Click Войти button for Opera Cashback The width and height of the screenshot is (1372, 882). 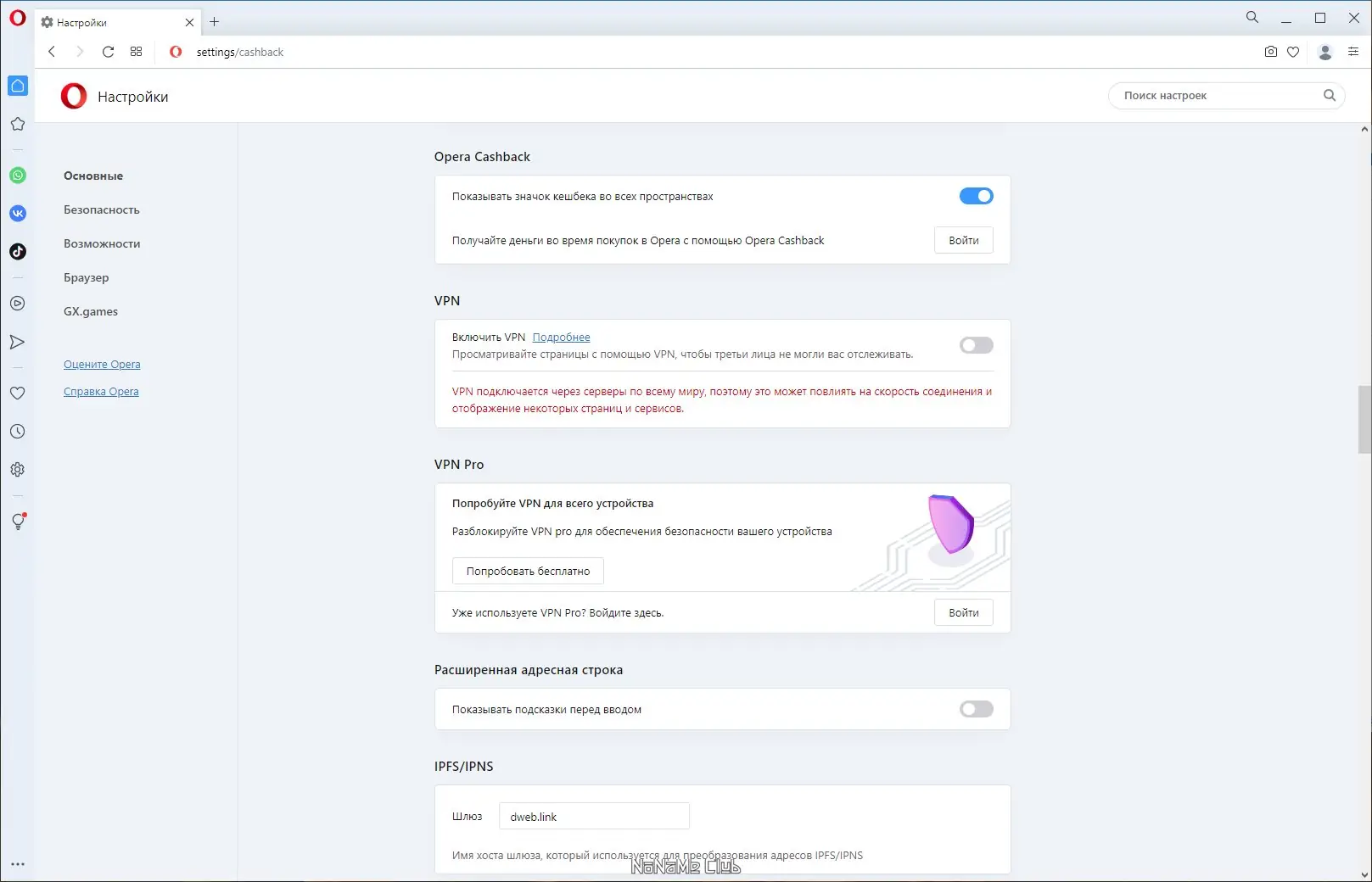pyautogui.click(x=964, y=240)
